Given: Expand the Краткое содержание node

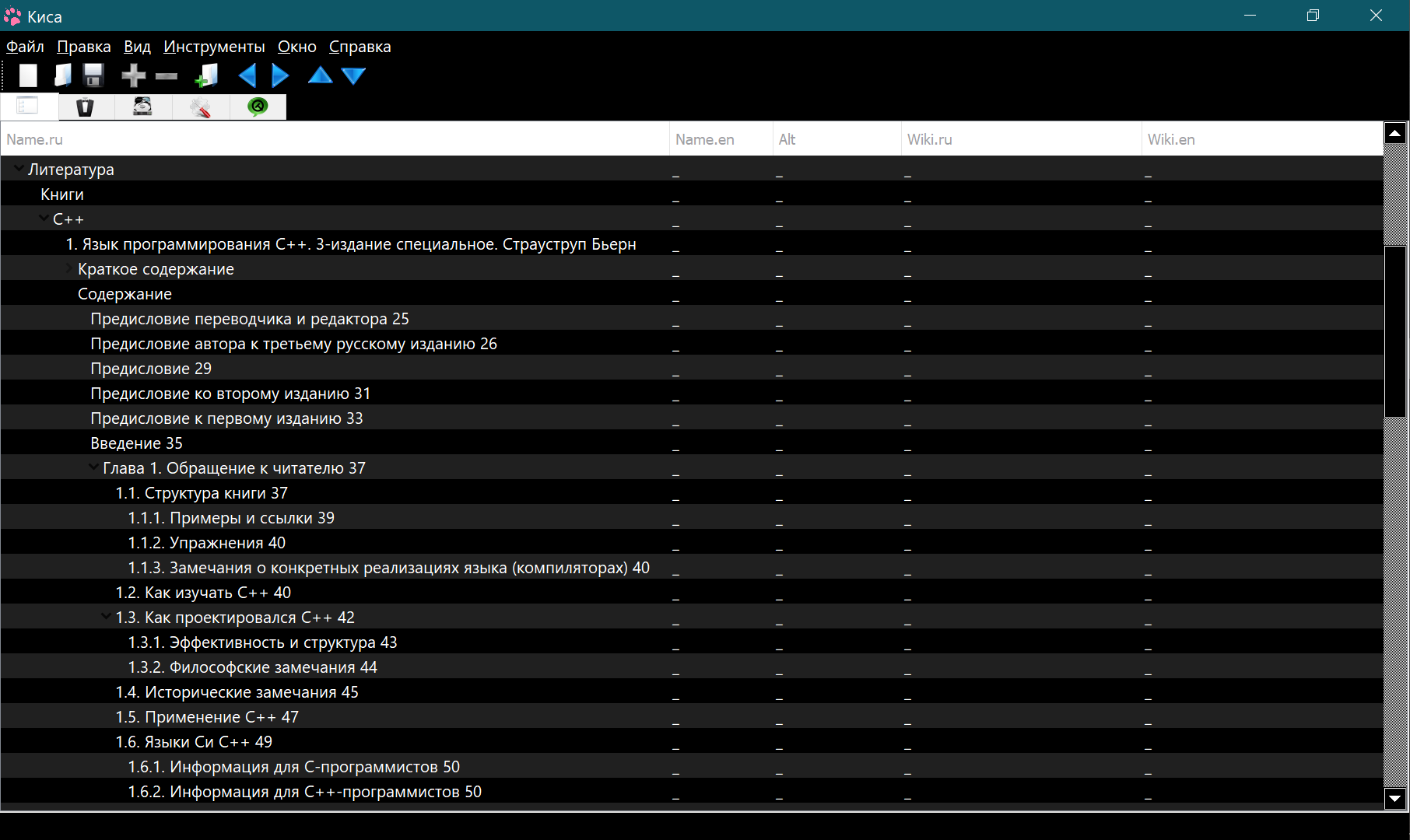Looking at the screenshot, I should [68, 268].
